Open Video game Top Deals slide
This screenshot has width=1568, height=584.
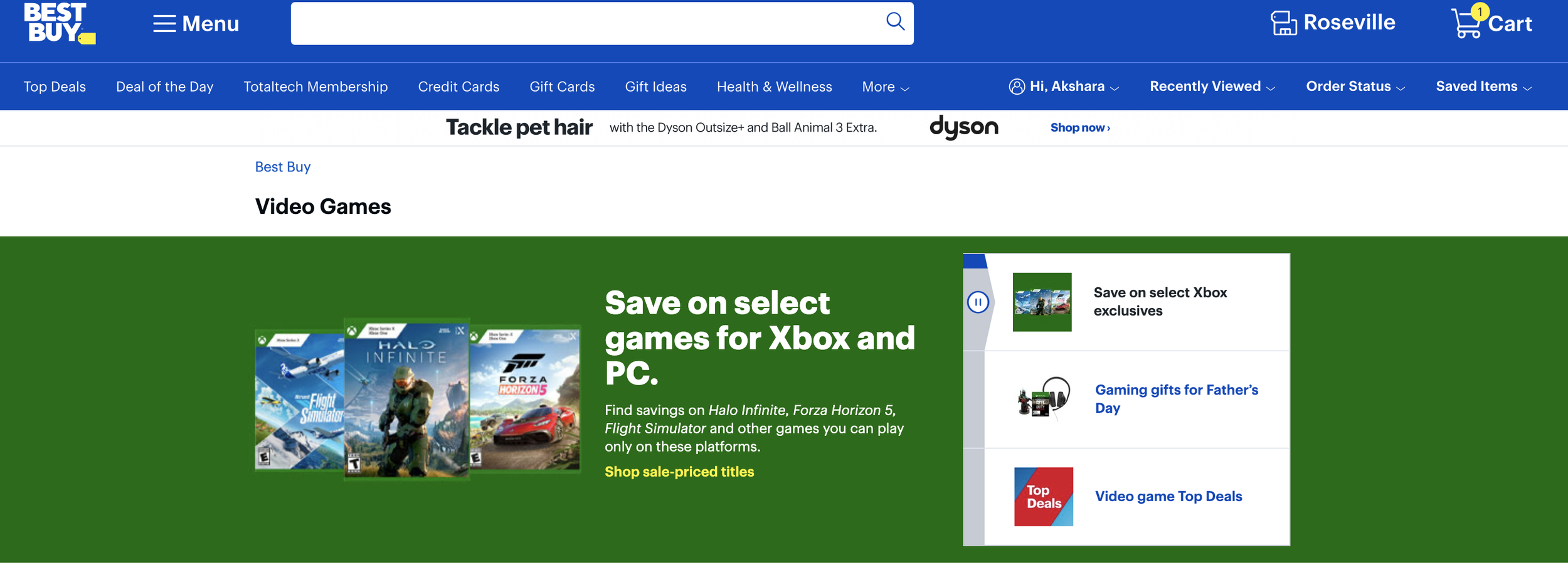(1168, 496)
